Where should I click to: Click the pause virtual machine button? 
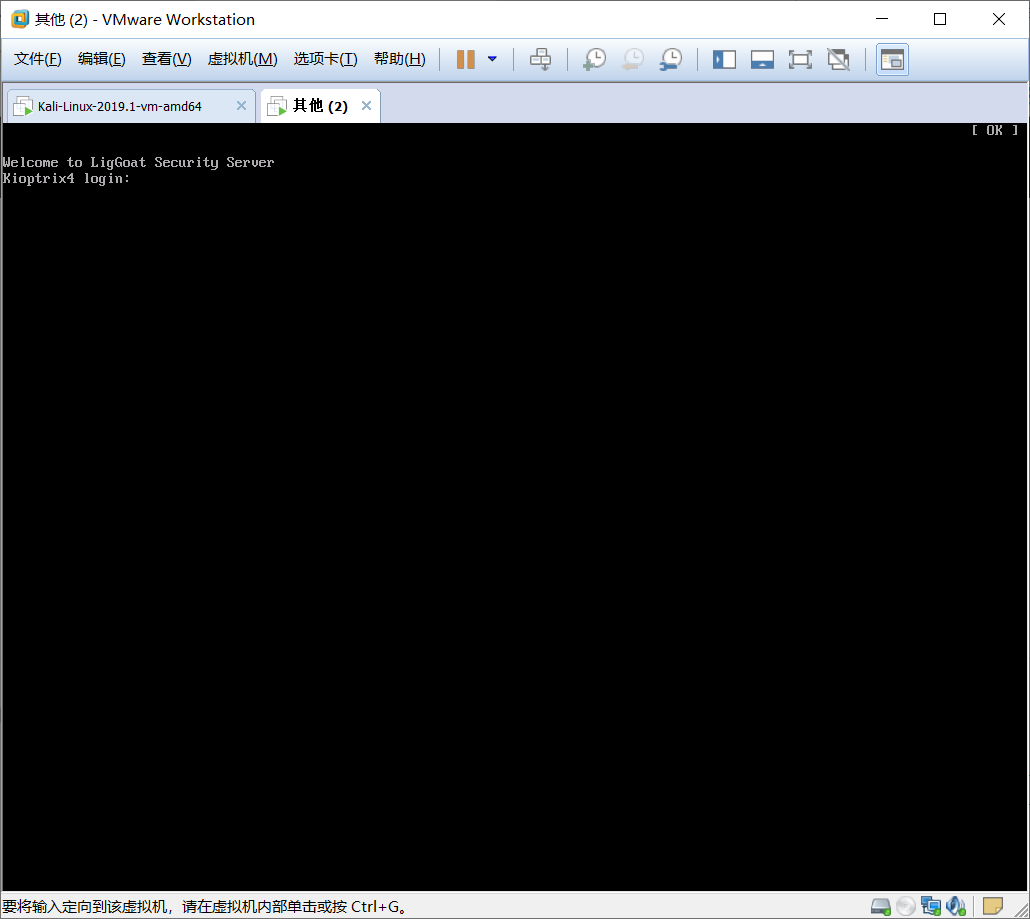(465, 59)
